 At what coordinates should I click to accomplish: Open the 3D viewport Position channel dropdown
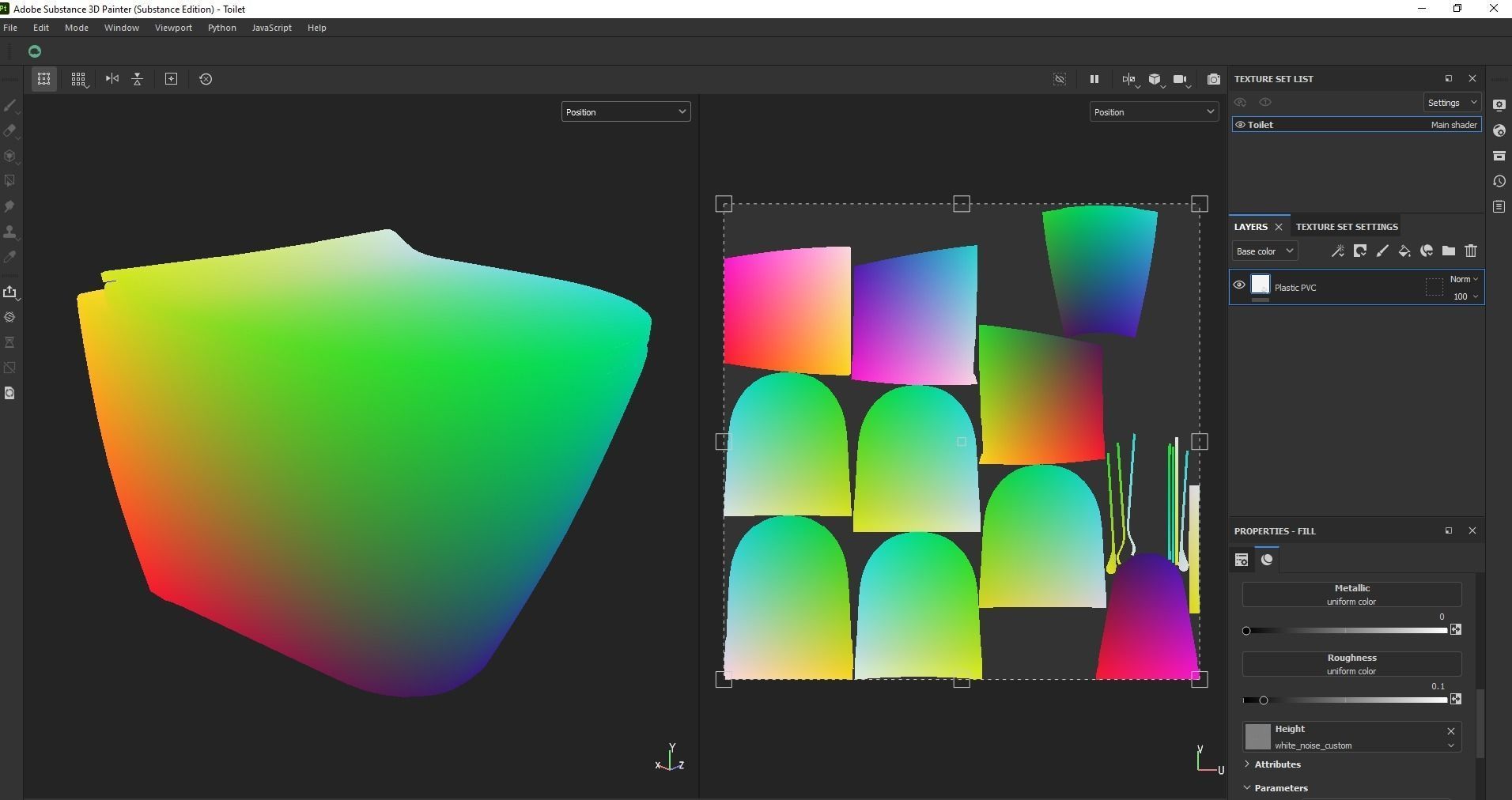click(626, 112)
